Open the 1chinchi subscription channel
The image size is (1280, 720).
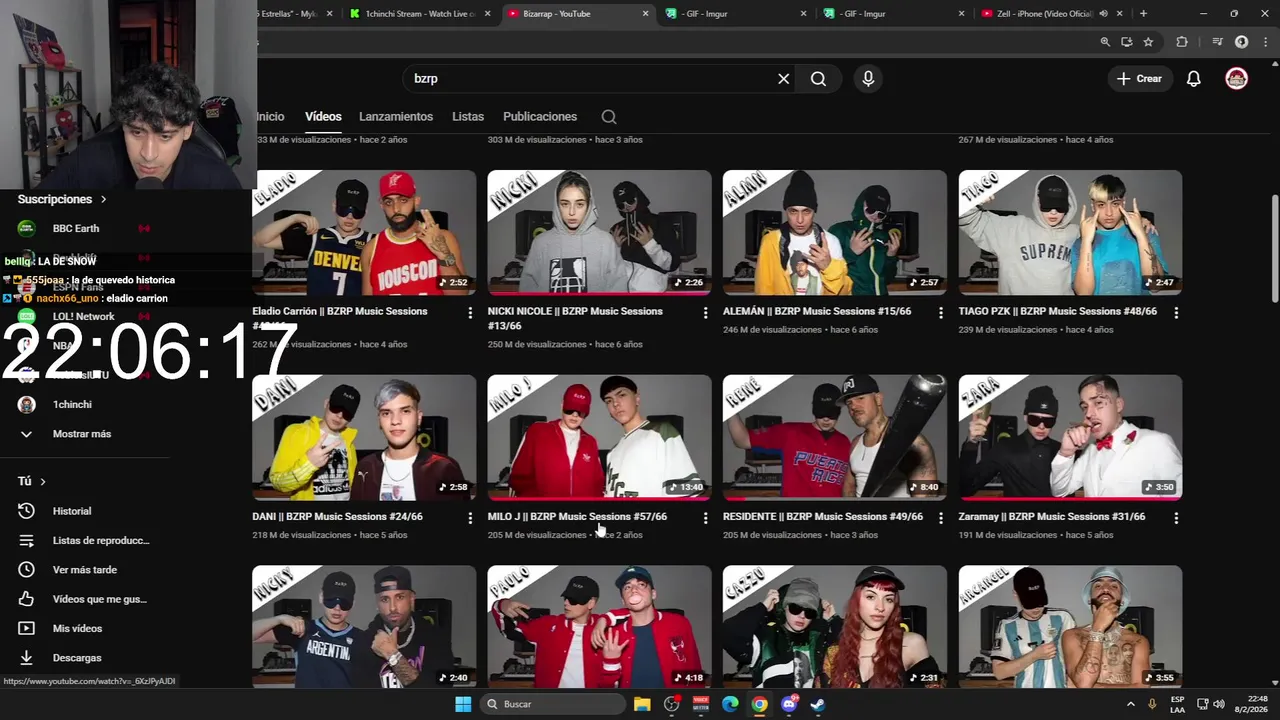(x=72, y=405)
